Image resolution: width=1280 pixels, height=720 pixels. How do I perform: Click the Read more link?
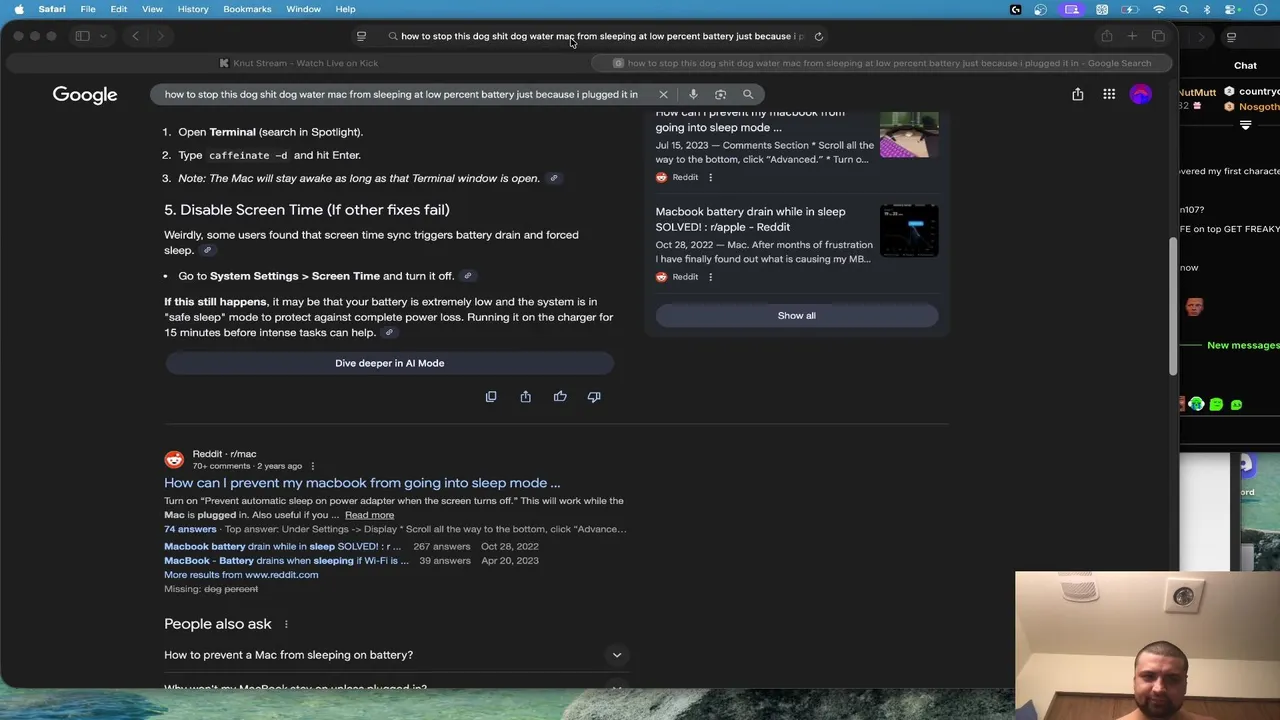tap(369, 515)
